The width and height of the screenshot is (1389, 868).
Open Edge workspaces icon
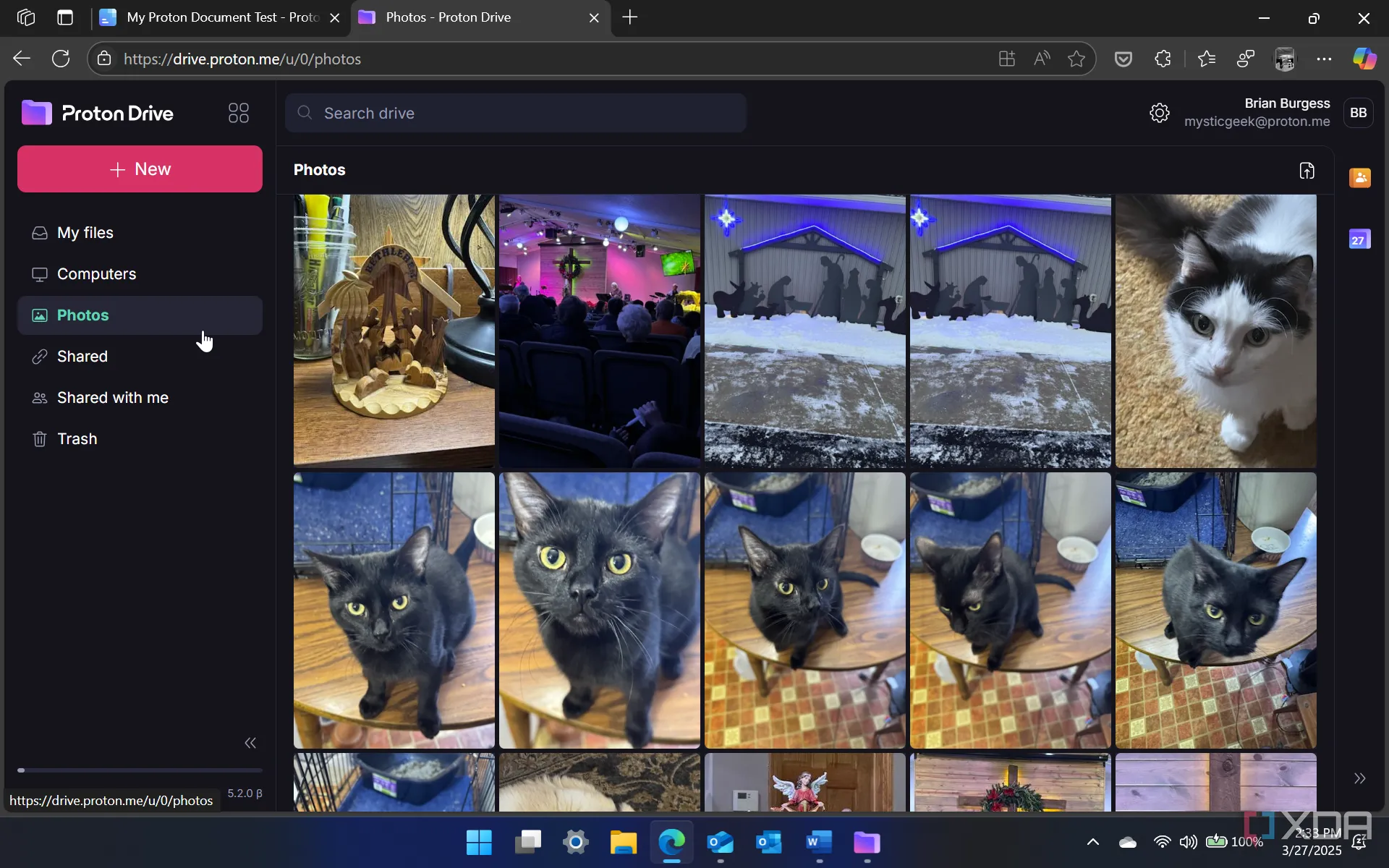(x=26, y=17)
